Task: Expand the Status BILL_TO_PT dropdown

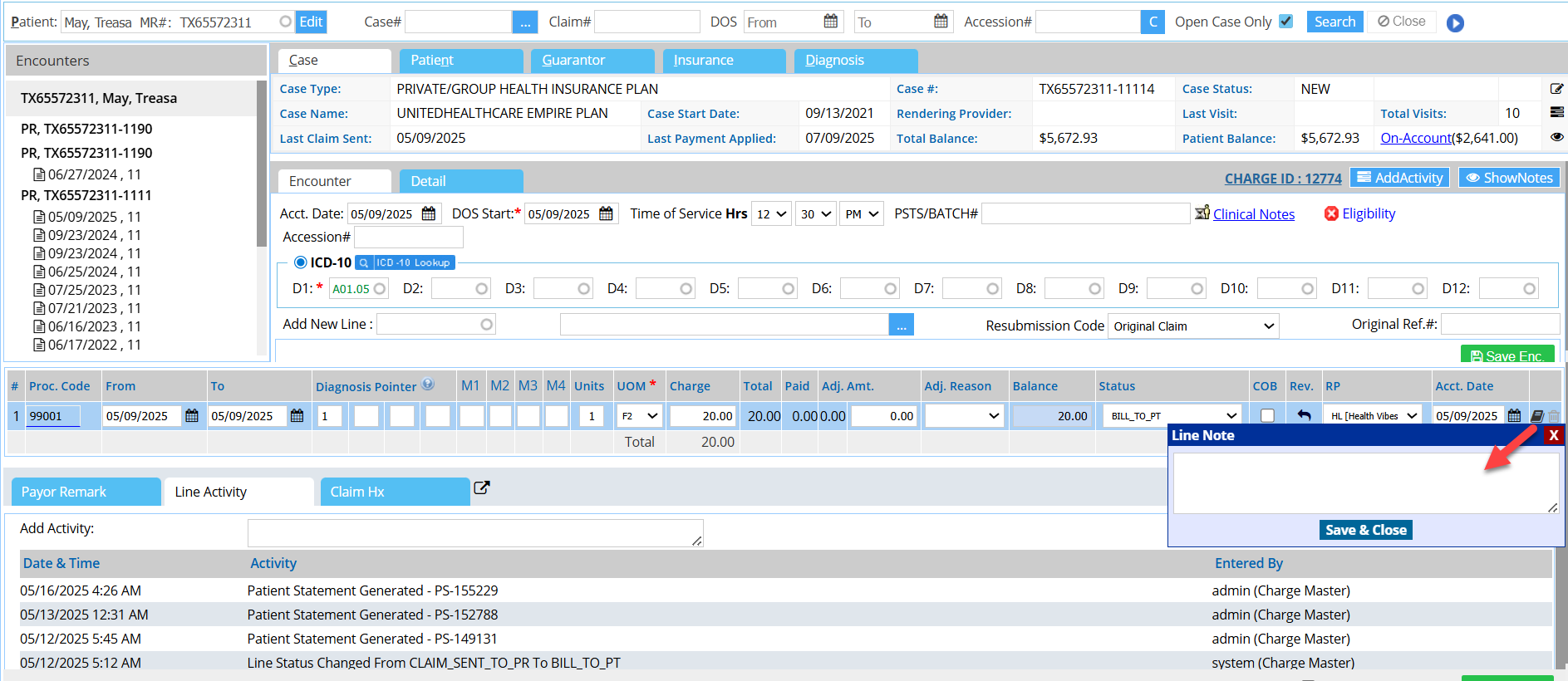Action: 1172,416
